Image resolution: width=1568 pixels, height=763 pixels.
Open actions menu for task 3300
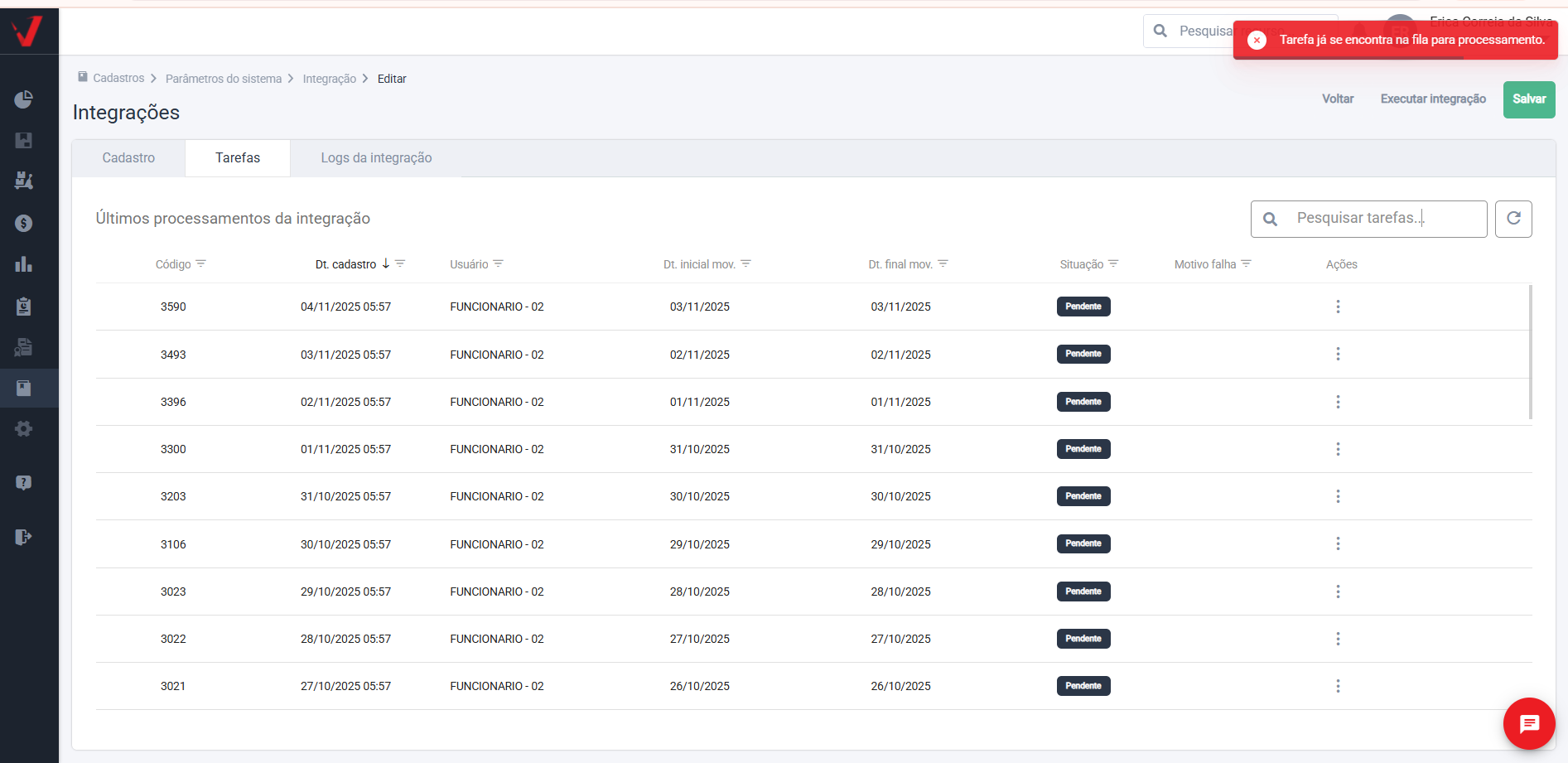tap(1338, 449)
